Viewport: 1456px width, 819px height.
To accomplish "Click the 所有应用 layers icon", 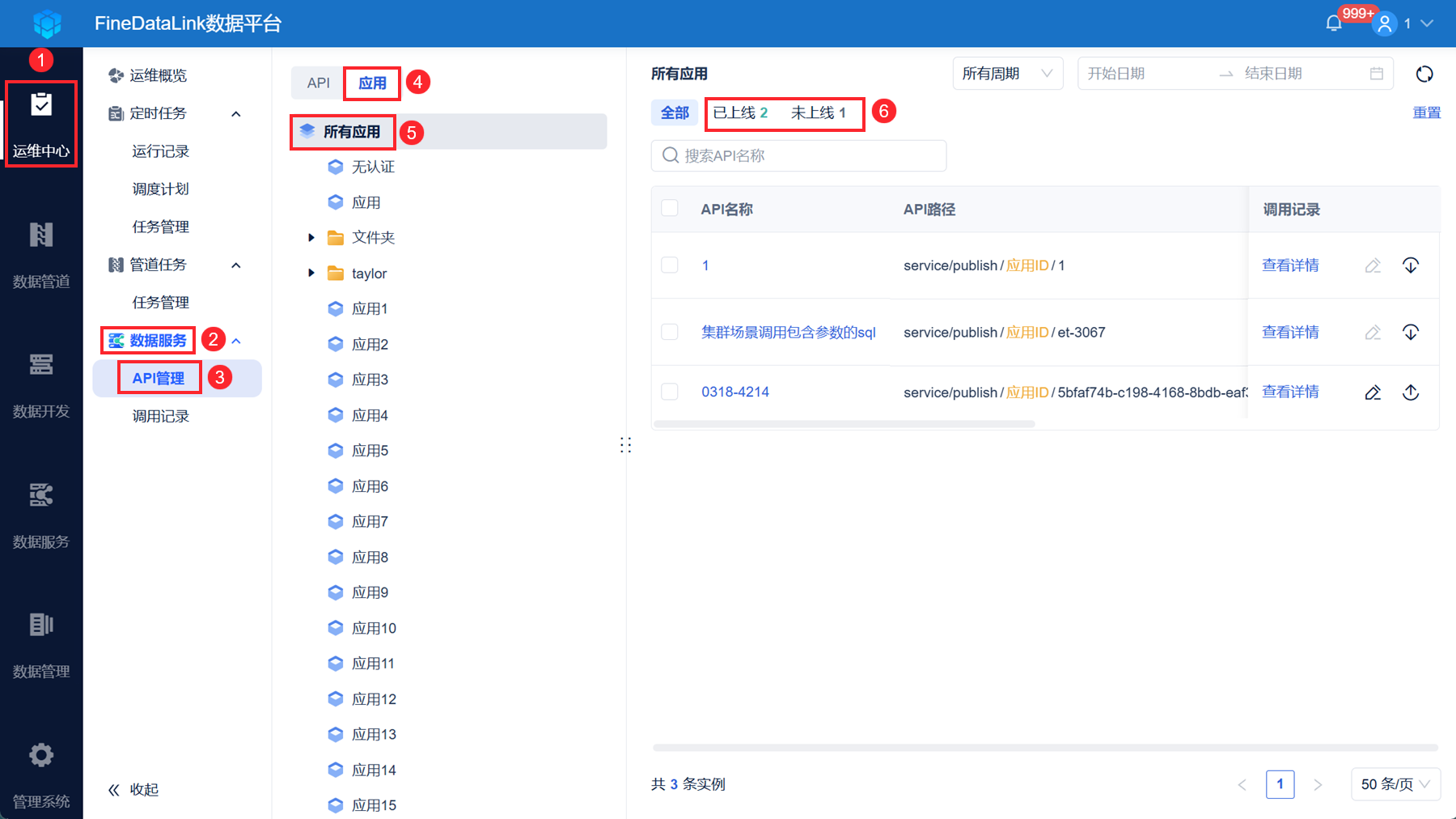I will click(x=307, y=131).
